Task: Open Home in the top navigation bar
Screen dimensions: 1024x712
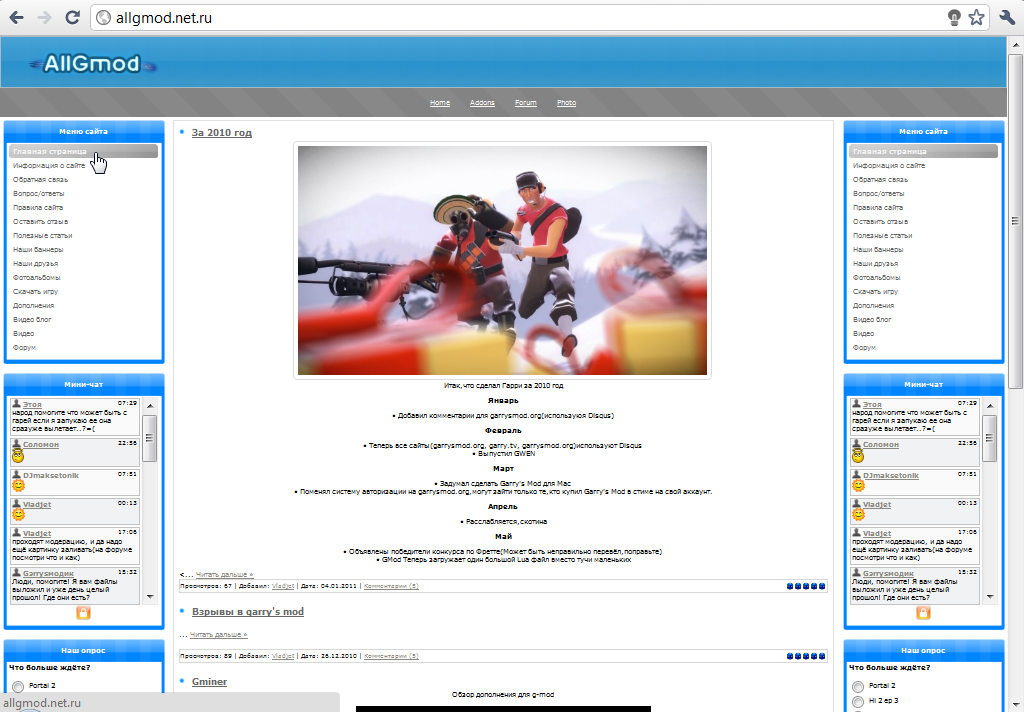Action: tap(440, 103)
